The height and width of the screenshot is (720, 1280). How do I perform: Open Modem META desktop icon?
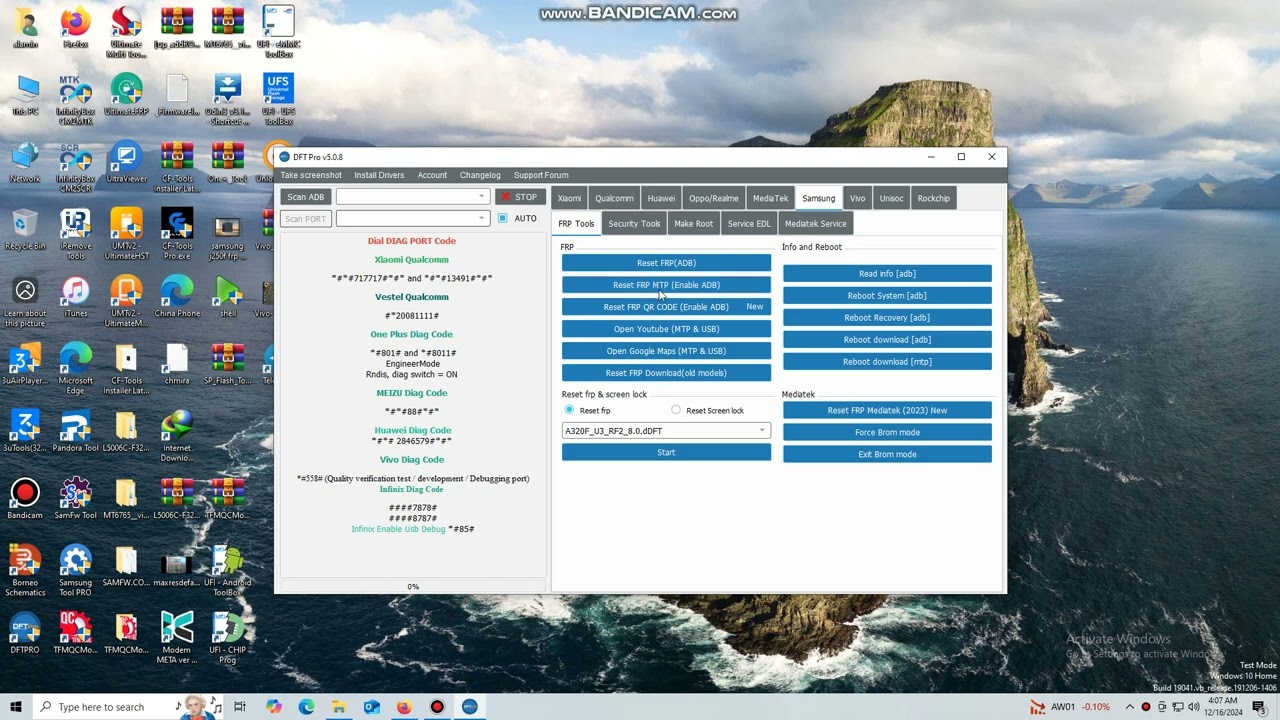(177, 637)
